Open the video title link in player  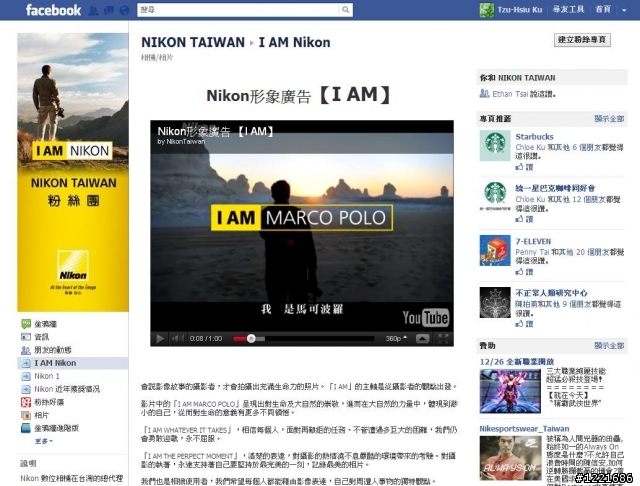(216, 131)
